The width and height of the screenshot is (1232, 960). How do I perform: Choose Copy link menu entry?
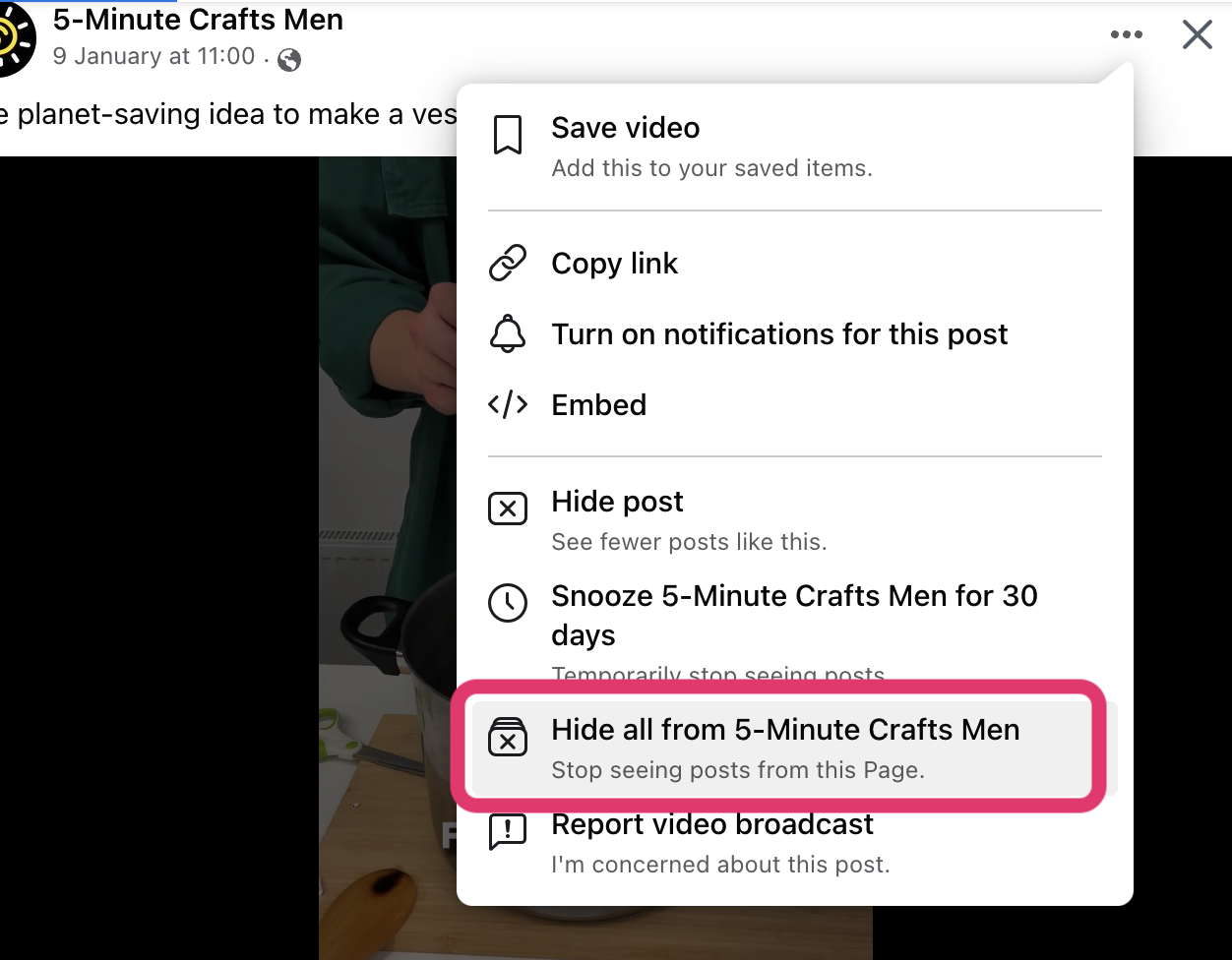[795, 264]
